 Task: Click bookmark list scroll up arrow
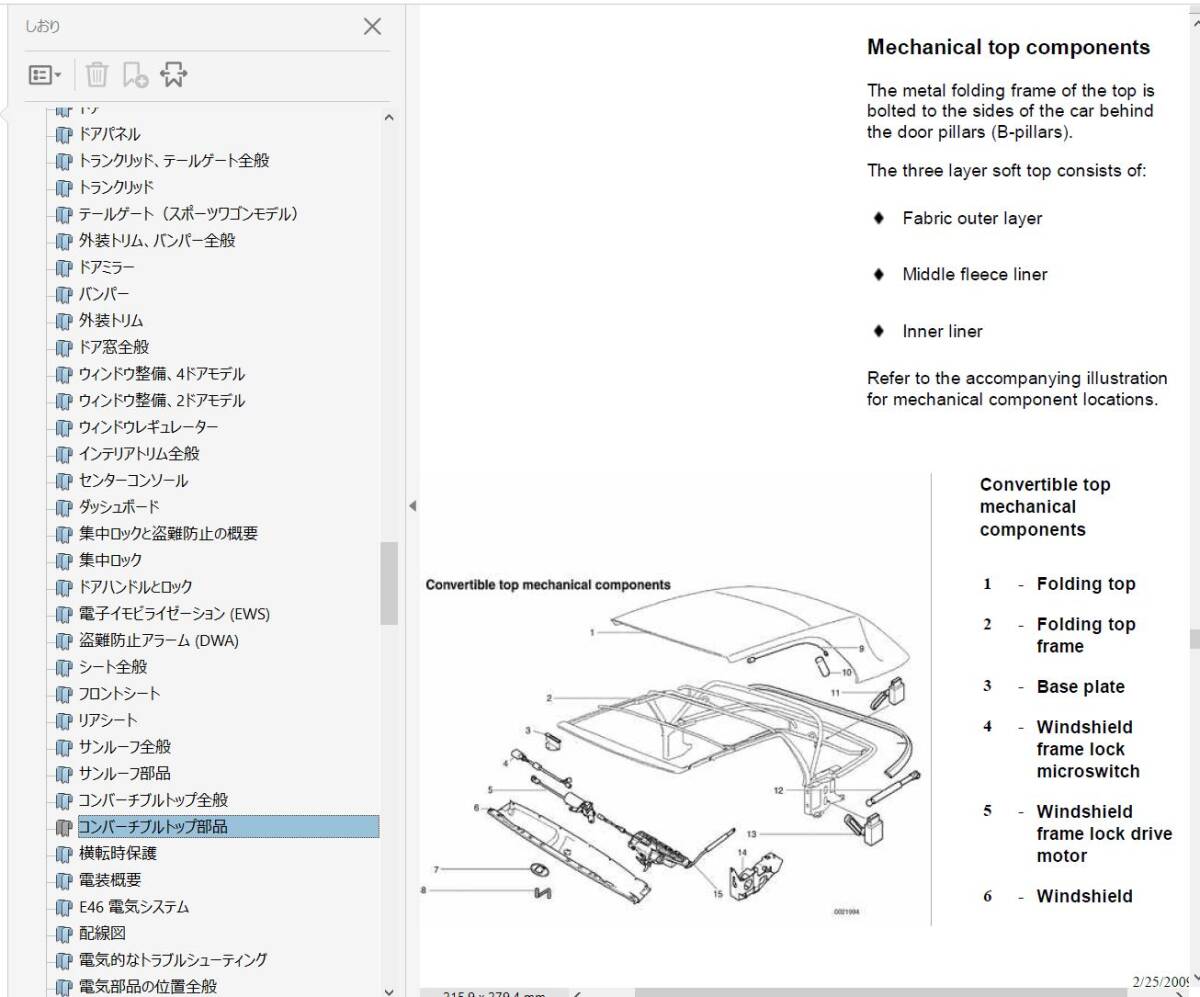389,118
